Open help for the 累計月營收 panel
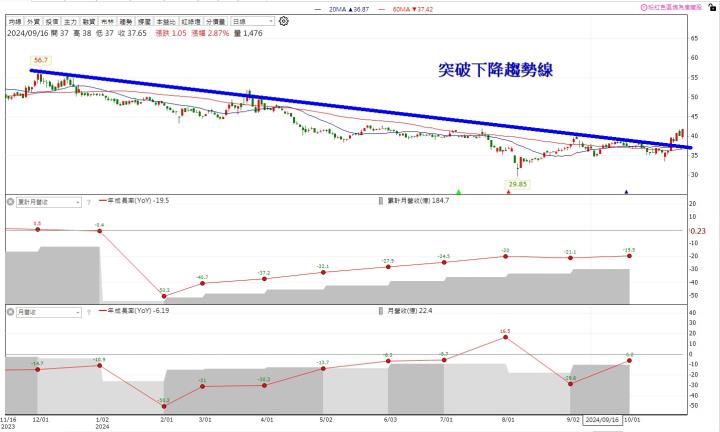 [89, 202]
